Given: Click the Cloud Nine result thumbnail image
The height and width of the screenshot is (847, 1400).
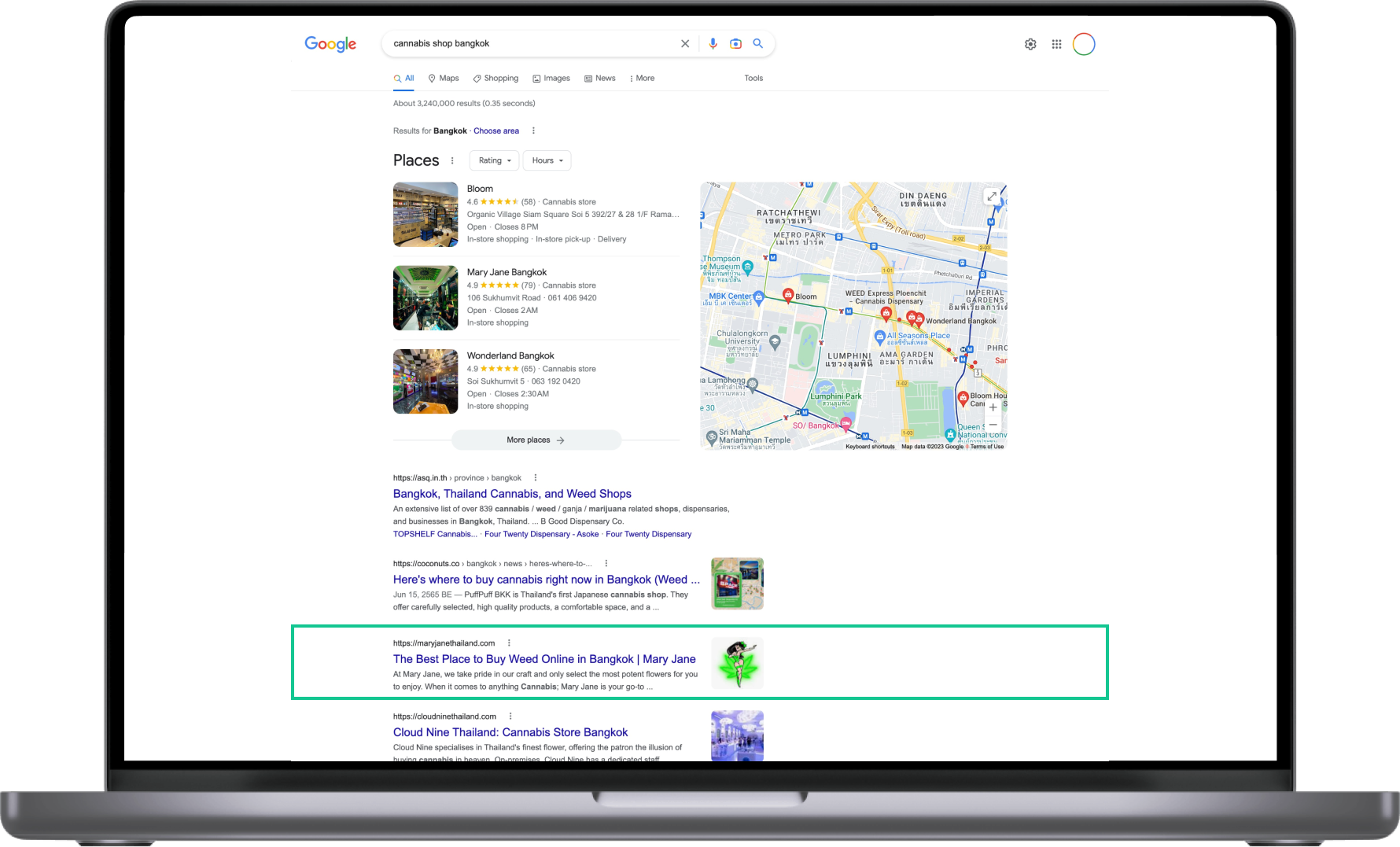Looking at the screenshot, I should click(737, 735).
